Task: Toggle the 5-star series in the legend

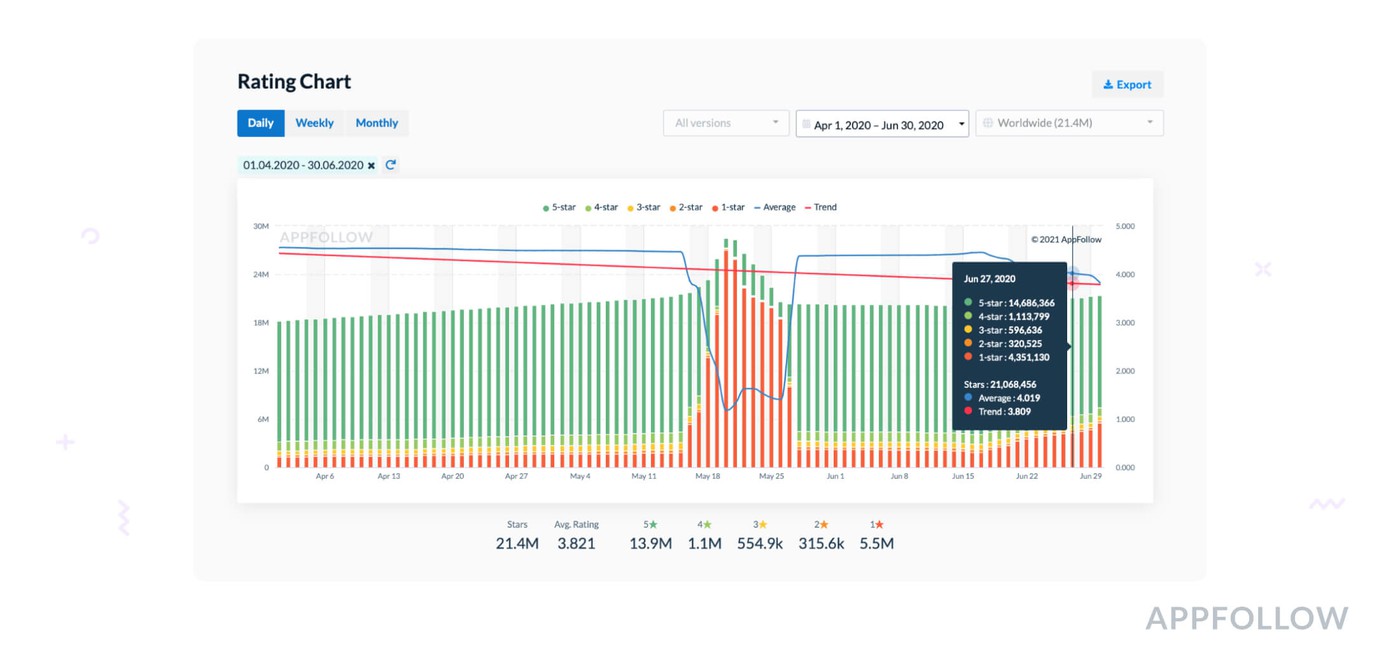Action: point(560,208)
